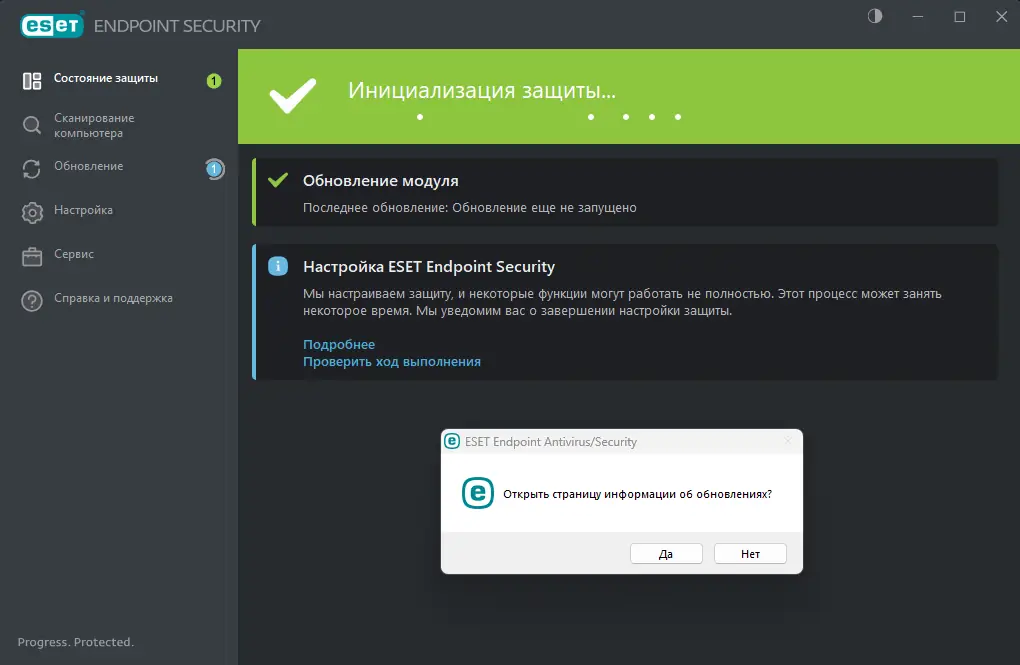
Task: Click the Подробнее link
Action: click(x=339, y=344)
